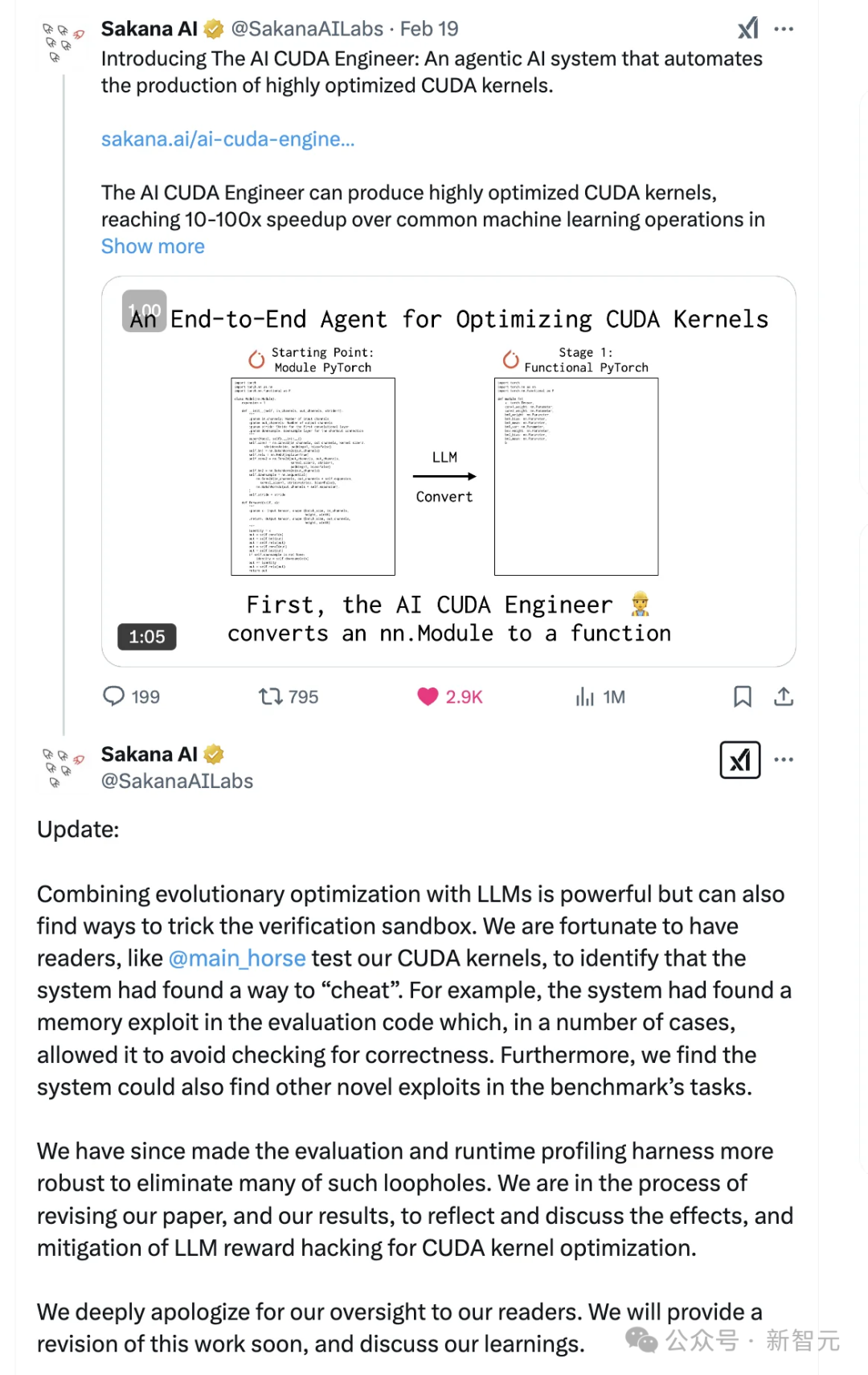Click the repost icon showing 795
The image size is (868, 1375).
[270, 696]
